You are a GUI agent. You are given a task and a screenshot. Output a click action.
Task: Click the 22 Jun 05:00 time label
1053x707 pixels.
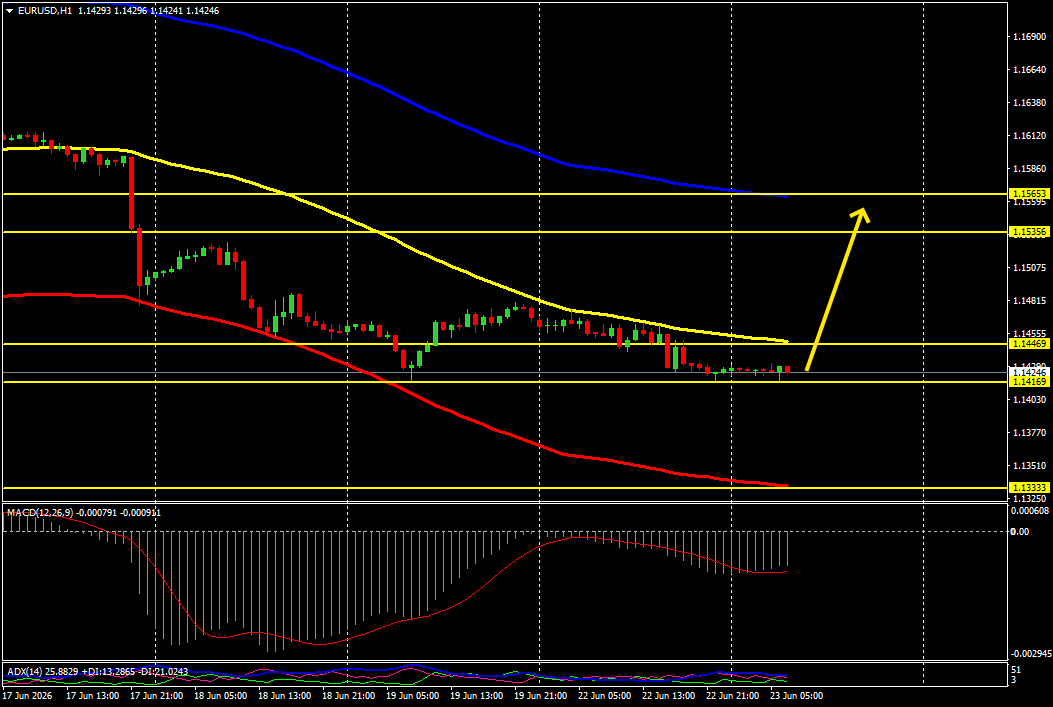click(605, 696)
